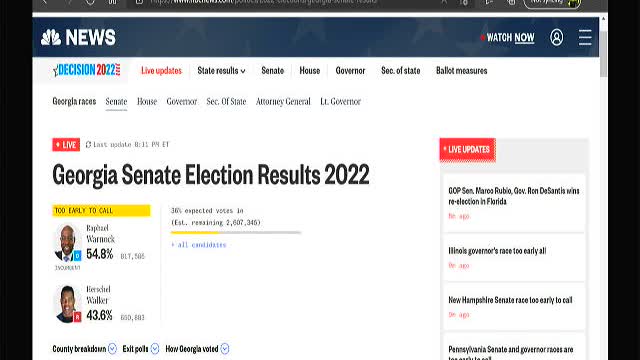
Task: Open the national Governor results tab
Action: point(350,71)
